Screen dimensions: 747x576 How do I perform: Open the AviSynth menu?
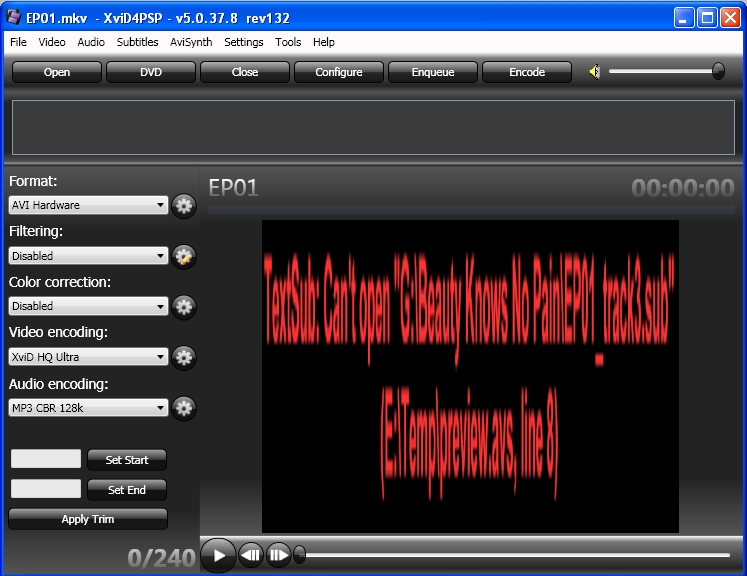191,42
